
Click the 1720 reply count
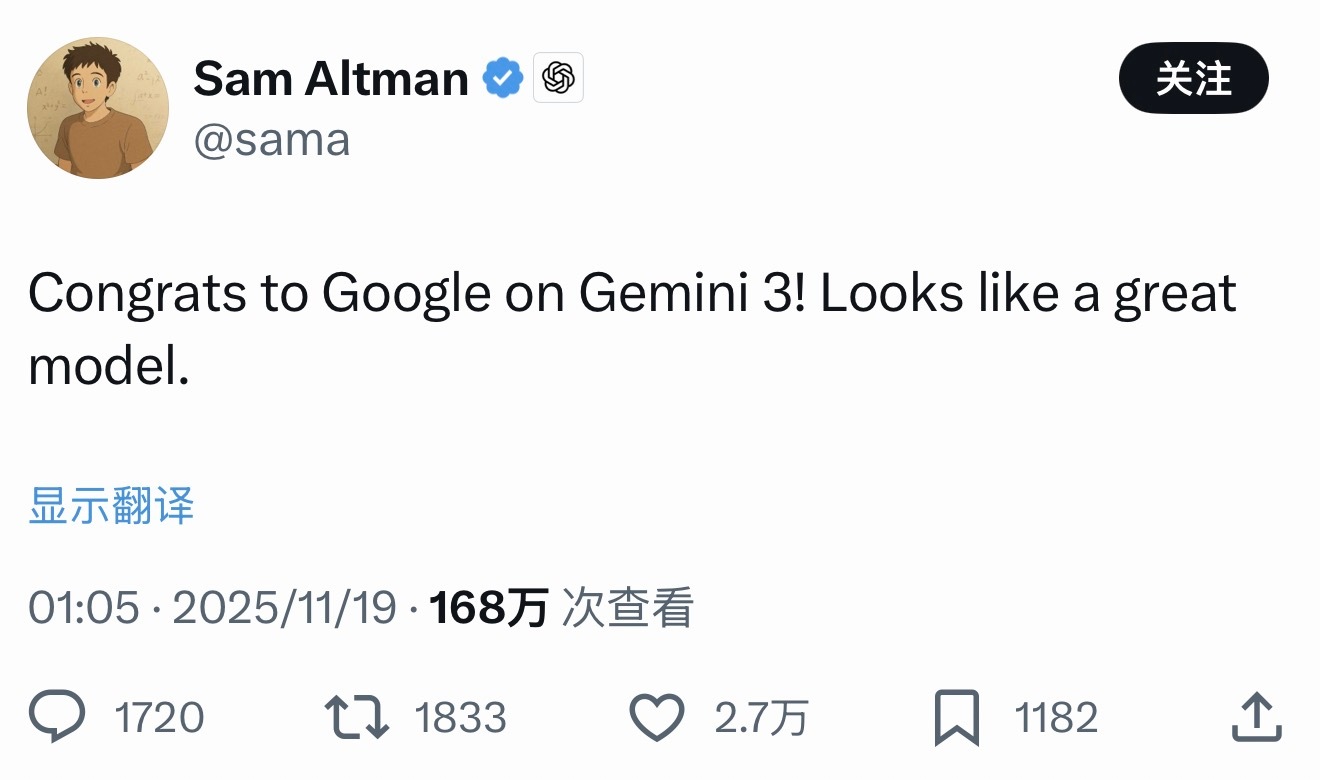[x=159, y=718]
